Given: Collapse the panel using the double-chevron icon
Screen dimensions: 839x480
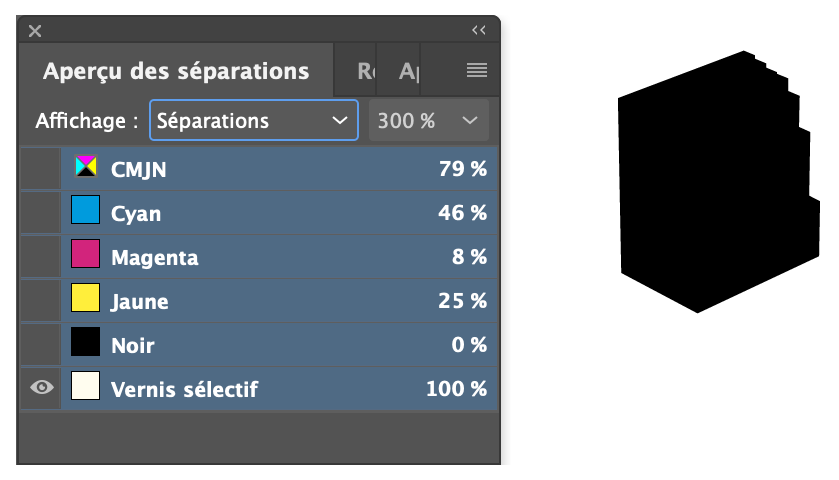Looking at the screenshot, I should coord(479,31).
